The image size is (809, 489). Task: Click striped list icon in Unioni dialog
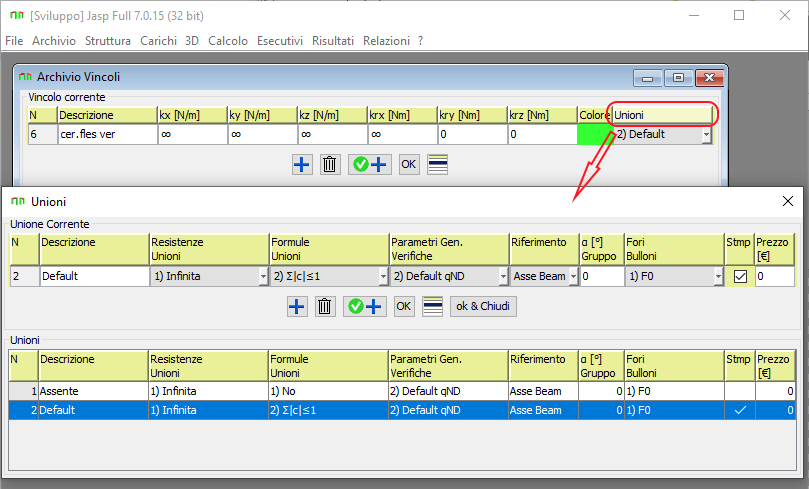click(x=432, y=306)
